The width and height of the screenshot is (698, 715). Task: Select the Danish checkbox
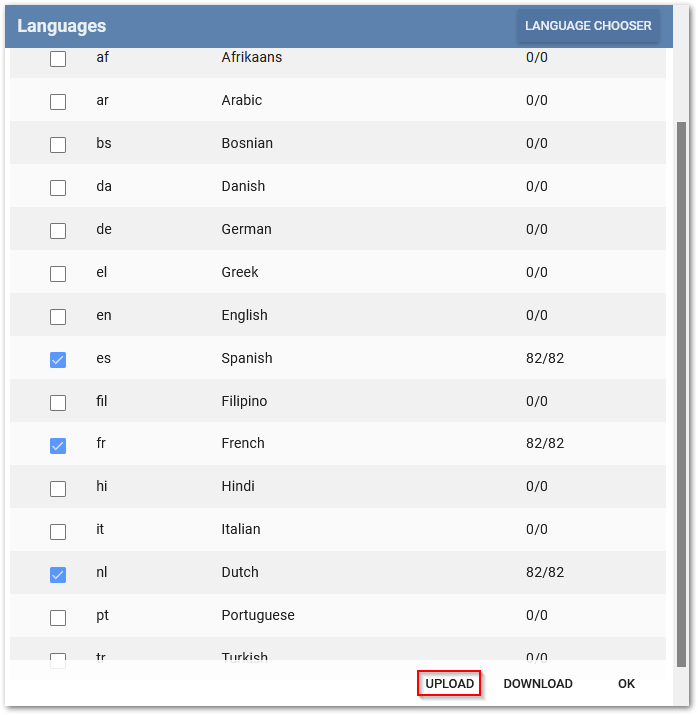[58, 188]
